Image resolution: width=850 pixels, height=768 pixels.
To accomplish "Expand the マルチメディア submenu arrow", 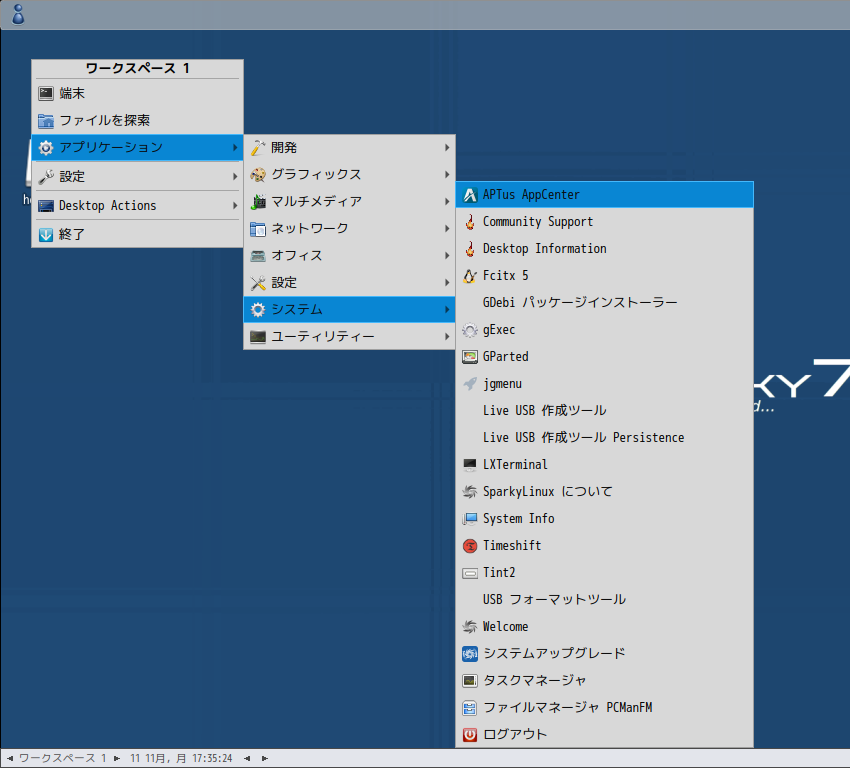I will point(447,202).
